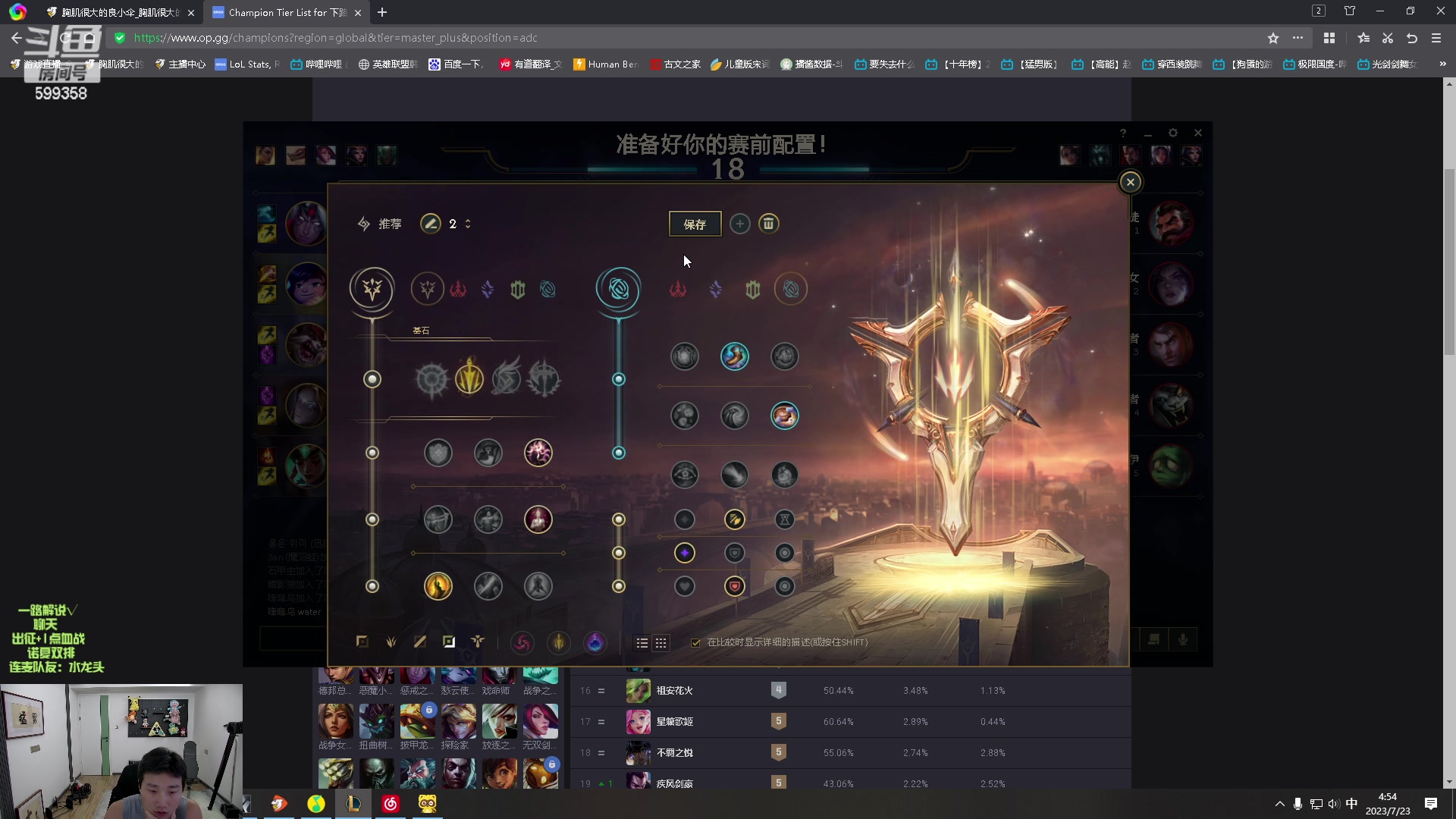Add a new rune page
This screenshot has width=1456, height=819.
pyautogui.click(x=740, y=224)
